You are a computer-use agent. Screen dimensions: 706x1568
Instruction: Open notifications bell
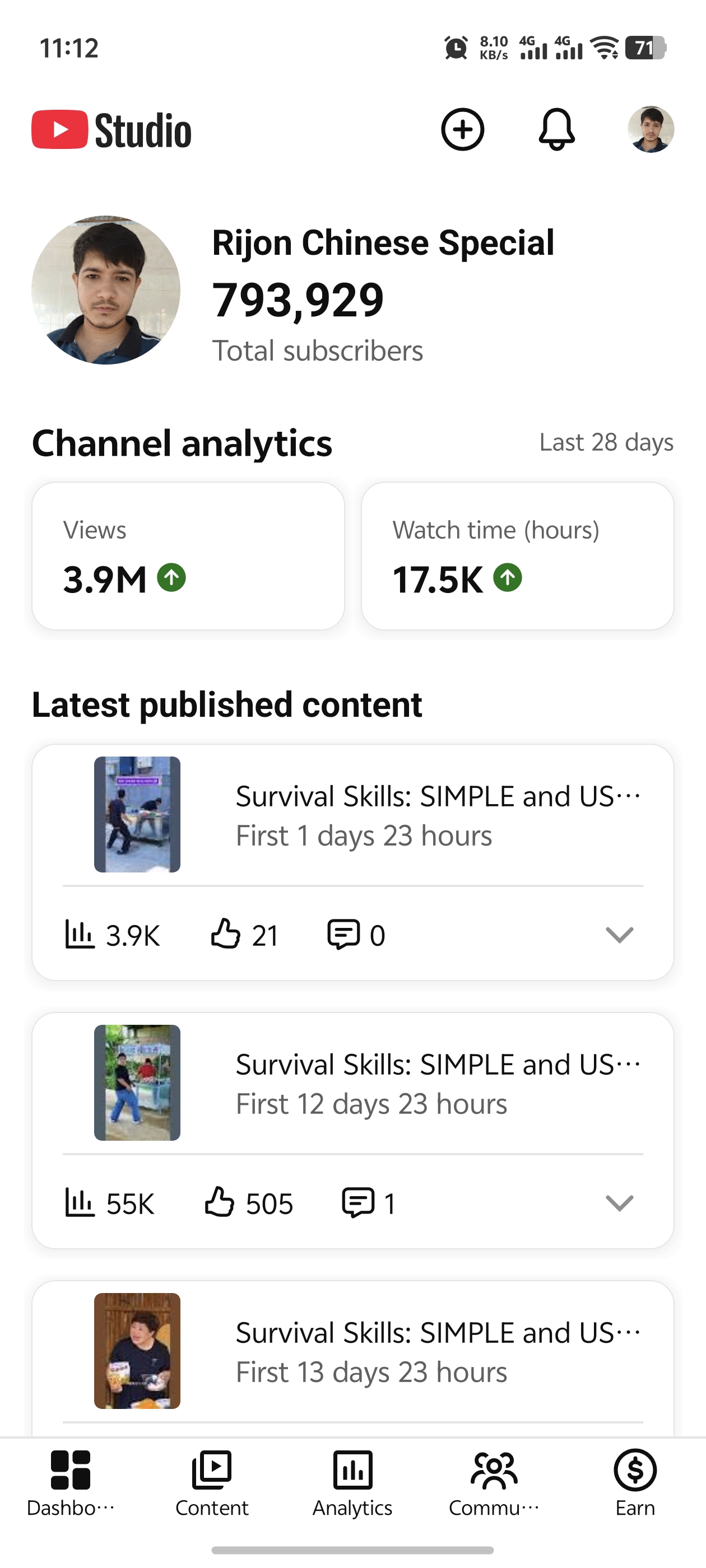[x=557, y=130]
